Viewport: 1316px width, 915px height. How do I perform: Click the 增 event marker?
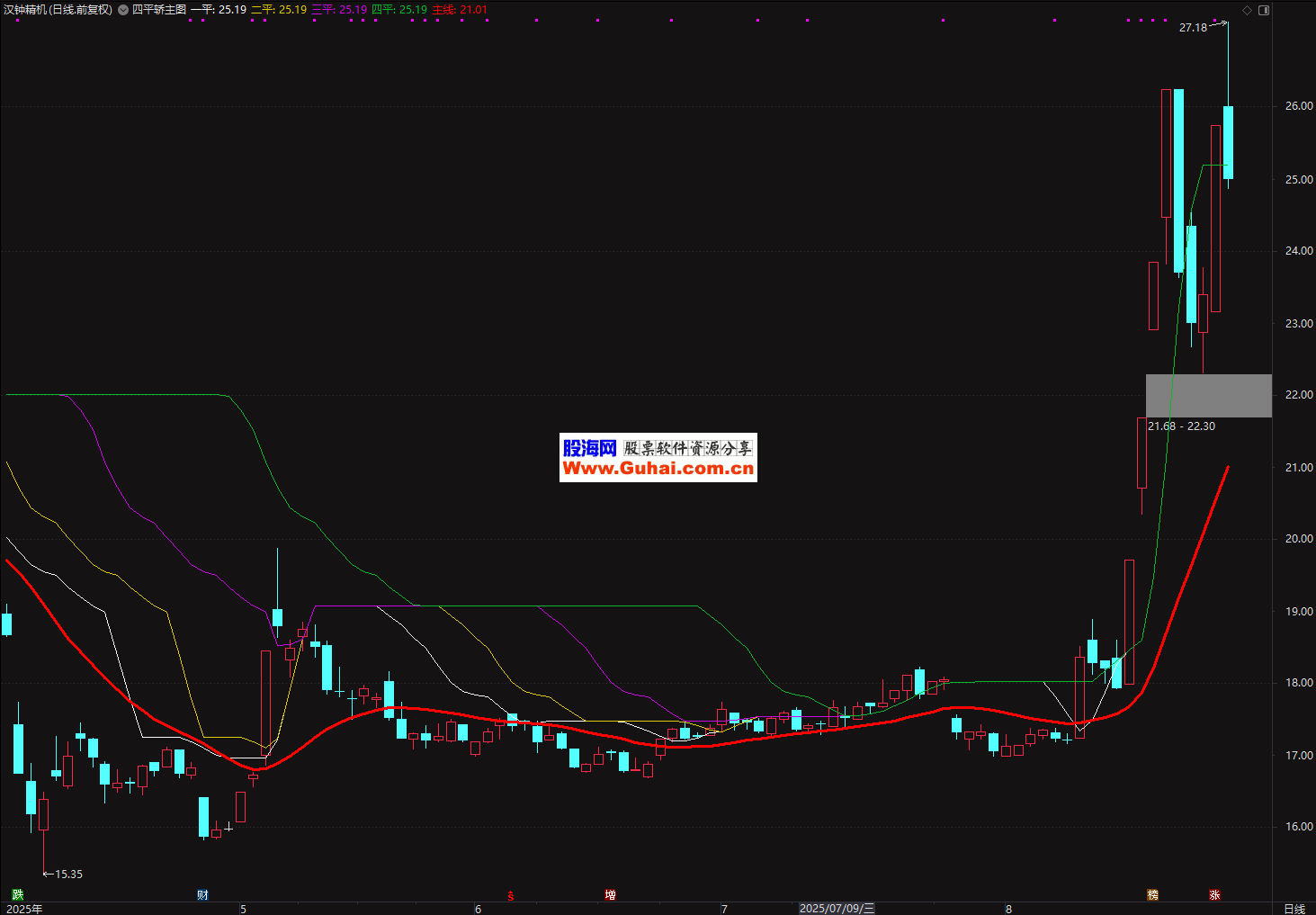[611, 894]
